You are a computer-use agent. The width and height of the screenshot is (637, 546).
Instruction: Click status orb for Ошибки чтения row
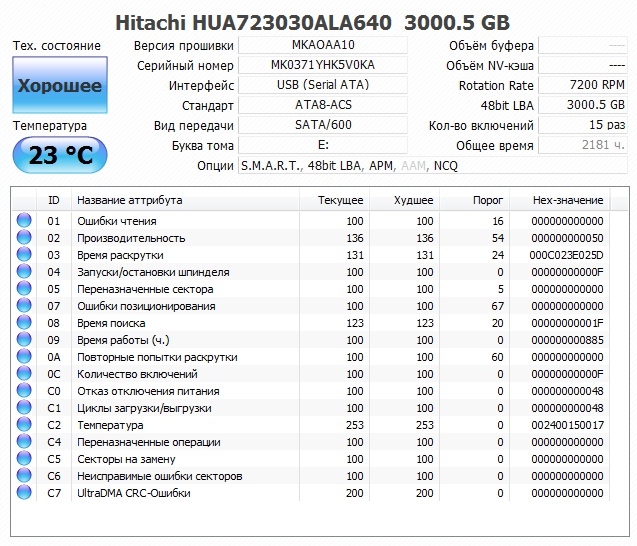24,221
